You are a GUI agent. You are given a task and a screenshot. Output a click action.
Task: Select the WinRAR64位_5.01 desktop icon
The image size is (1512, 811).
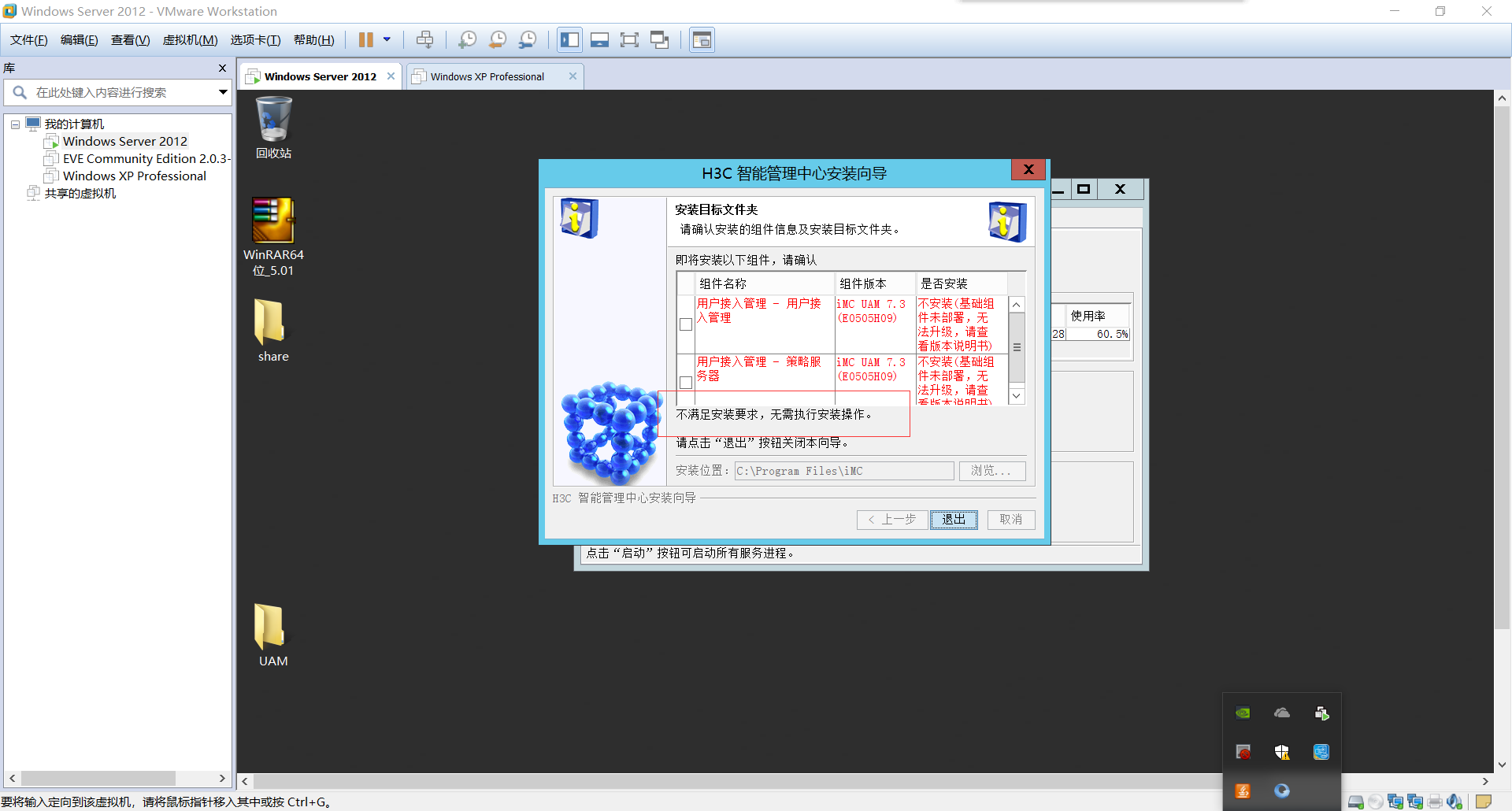point(273,237)
